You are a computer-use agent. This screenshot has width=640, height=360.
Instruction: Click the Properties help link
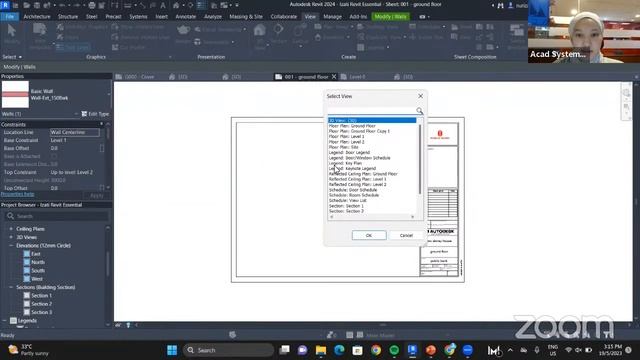click(x=18, y=194)
